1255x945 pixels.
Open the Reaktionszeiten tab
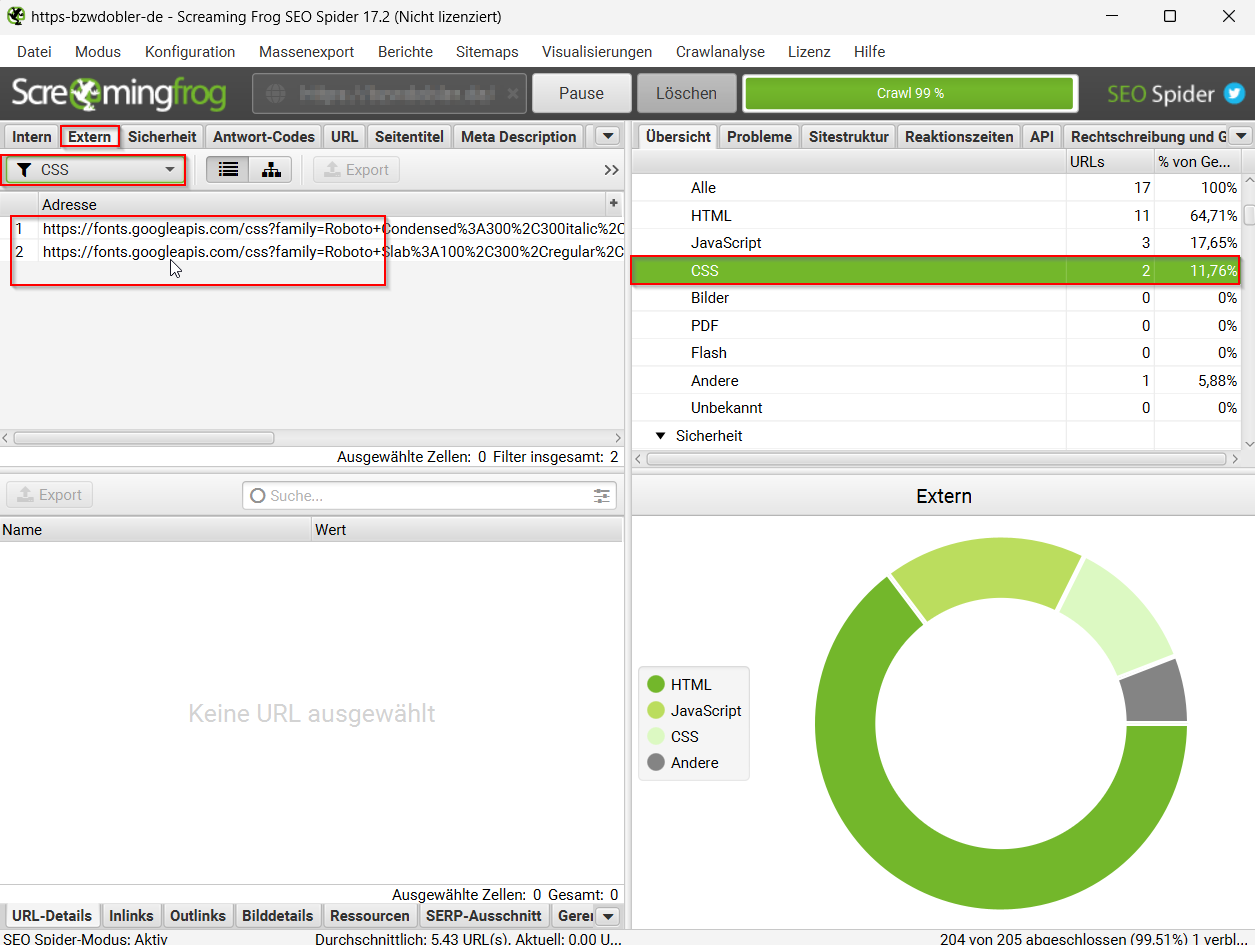pyautogui.click(x=959, y=137)
